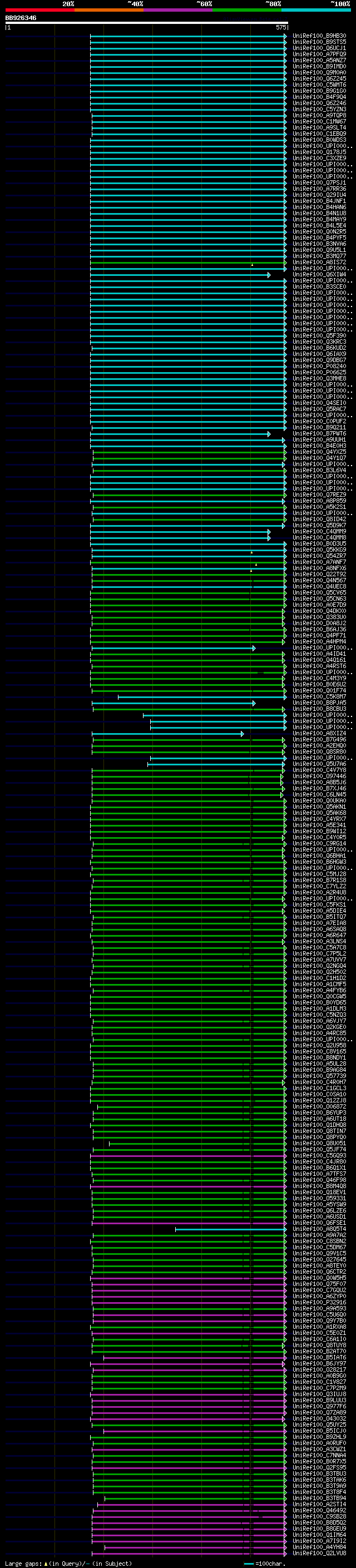The height and width of the screenshot is (1568, 356).
Task: Select hit label UniRef100_B3TBU3
Action: [x=319, y=1473]
